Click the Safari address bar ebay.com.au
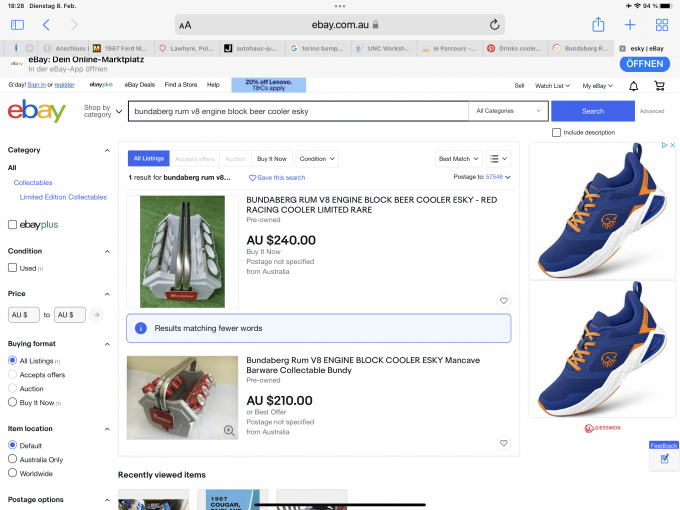This screenshot has height=510, width=680. click(x=340, y=25)
